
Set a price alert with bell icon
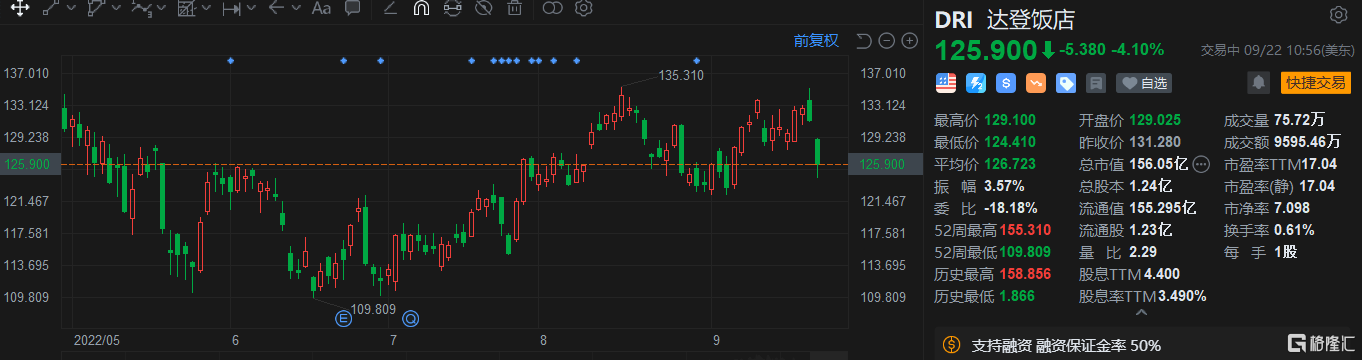pos(1259,82)
